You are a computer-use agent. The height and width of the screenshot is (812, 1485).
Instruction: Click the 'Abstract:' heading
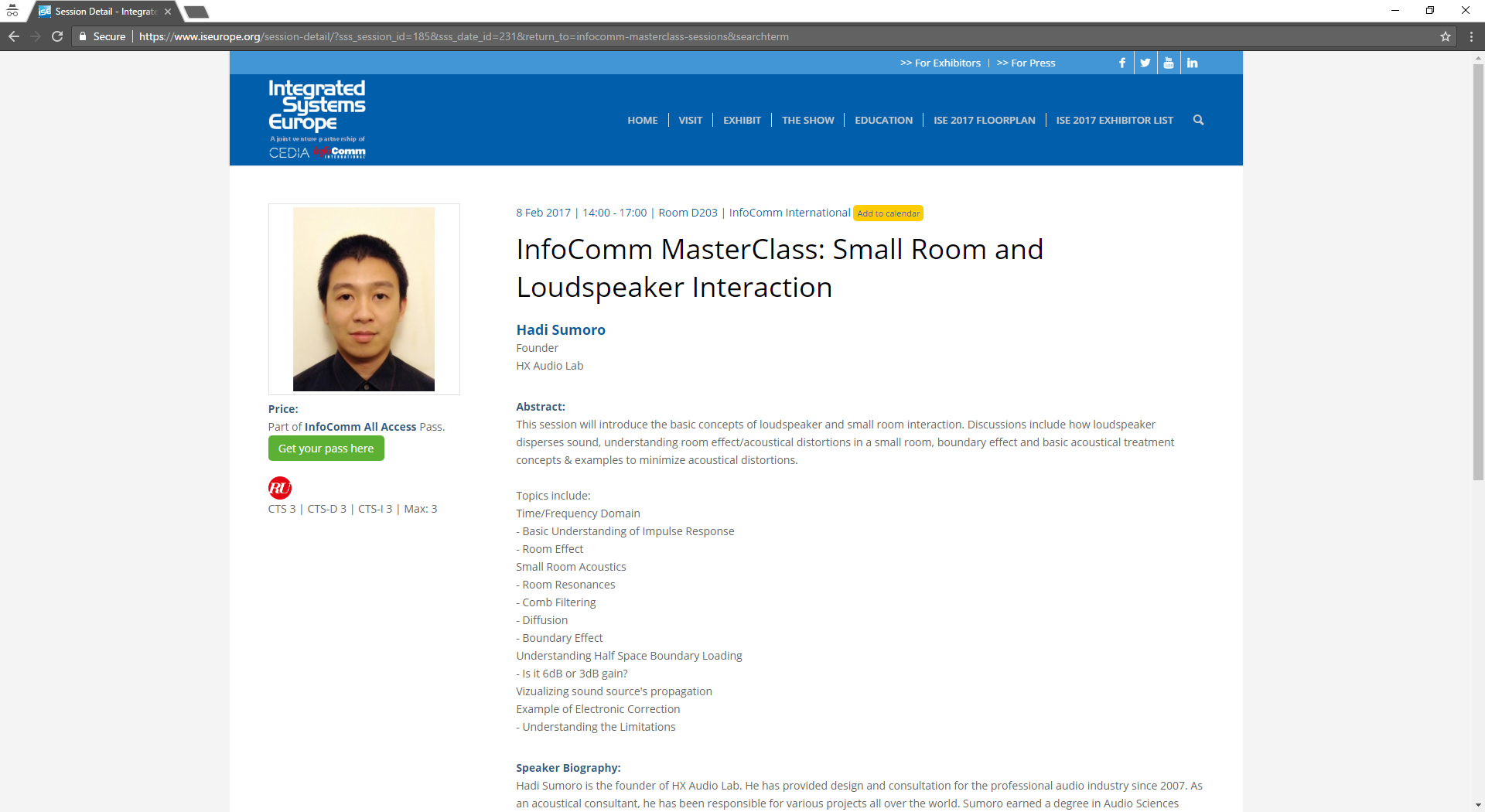pos(541,407)
